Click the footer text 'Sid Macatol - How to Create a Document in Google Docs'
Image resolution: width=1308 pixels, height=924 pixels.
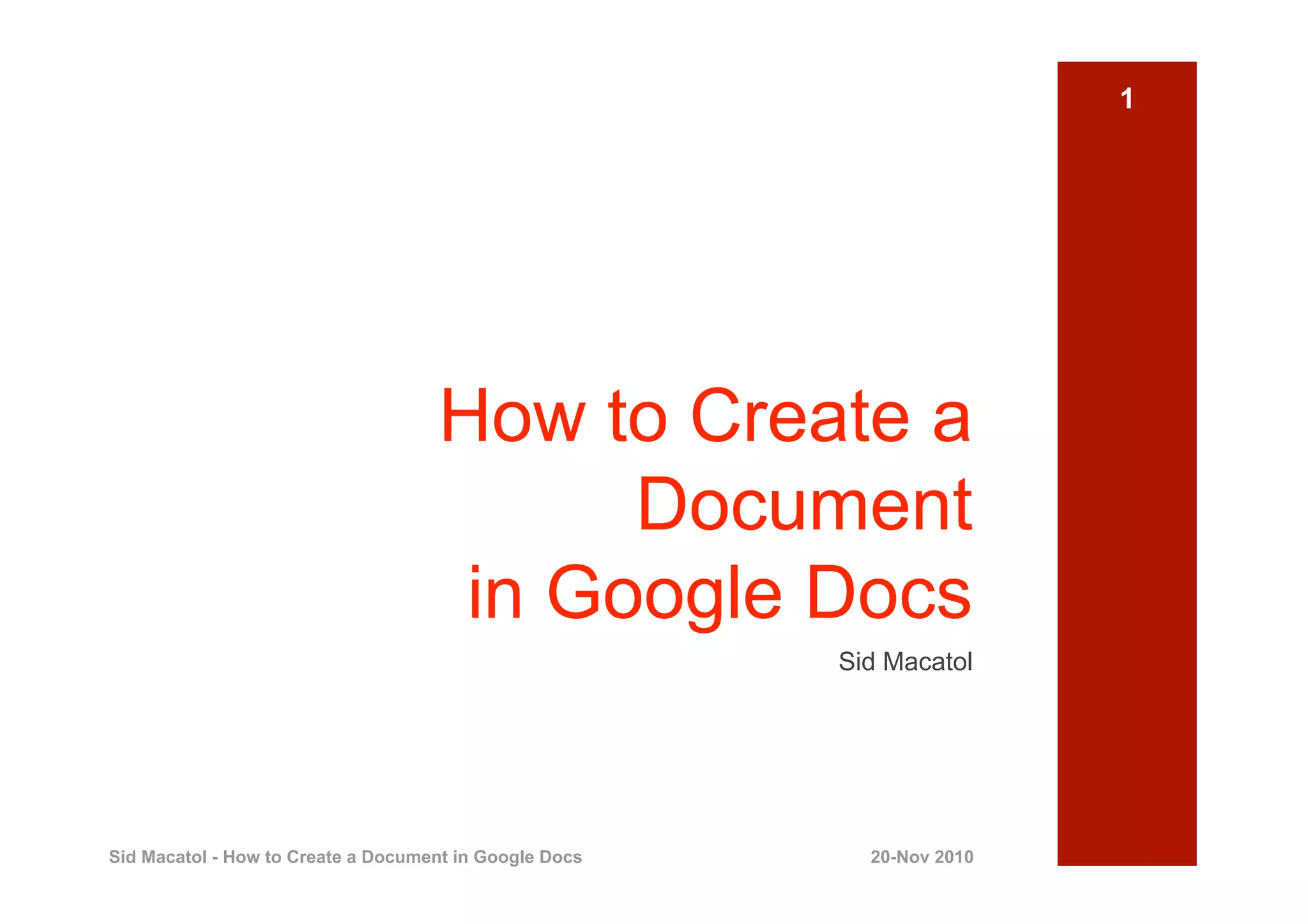(x=346, y=857)
